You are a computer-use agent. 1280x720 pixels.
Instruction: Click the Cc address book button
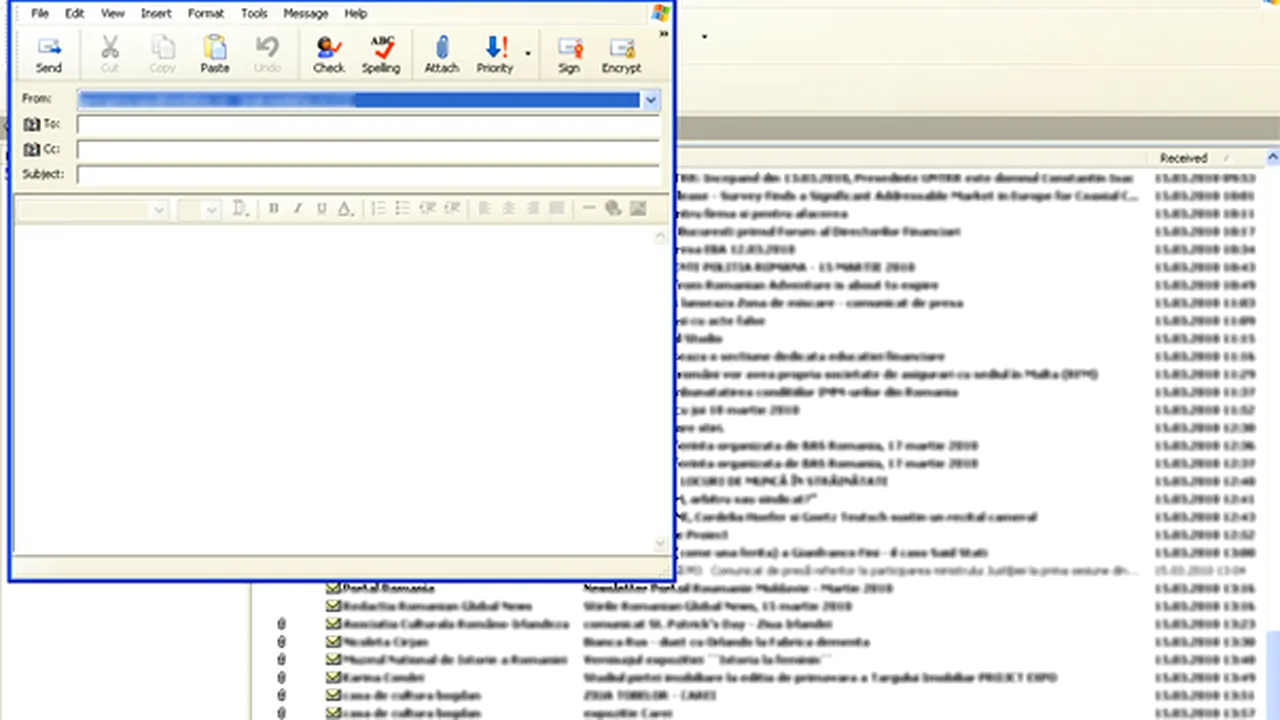point(42,149)
